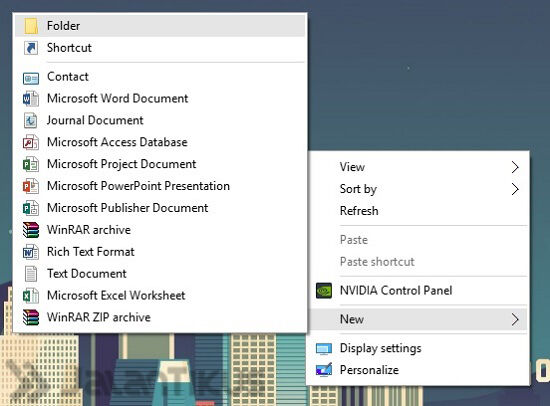The image size is (550, 406).
Task: Choose Rich Text Format entry
Action: point(160,252)
